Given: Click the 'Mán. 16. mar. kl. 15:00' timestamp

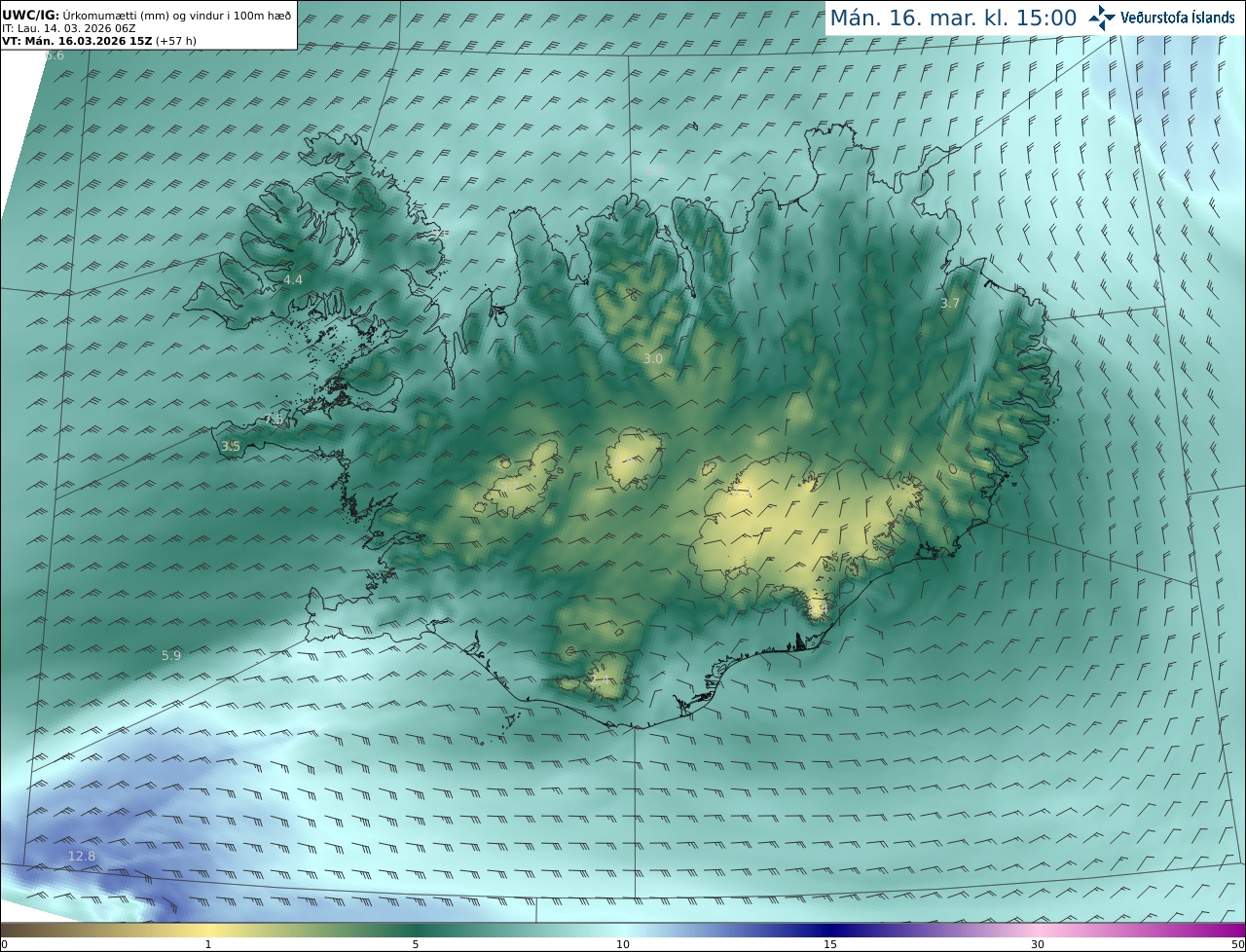Looking at the screenshot, I should coord(953,18).
